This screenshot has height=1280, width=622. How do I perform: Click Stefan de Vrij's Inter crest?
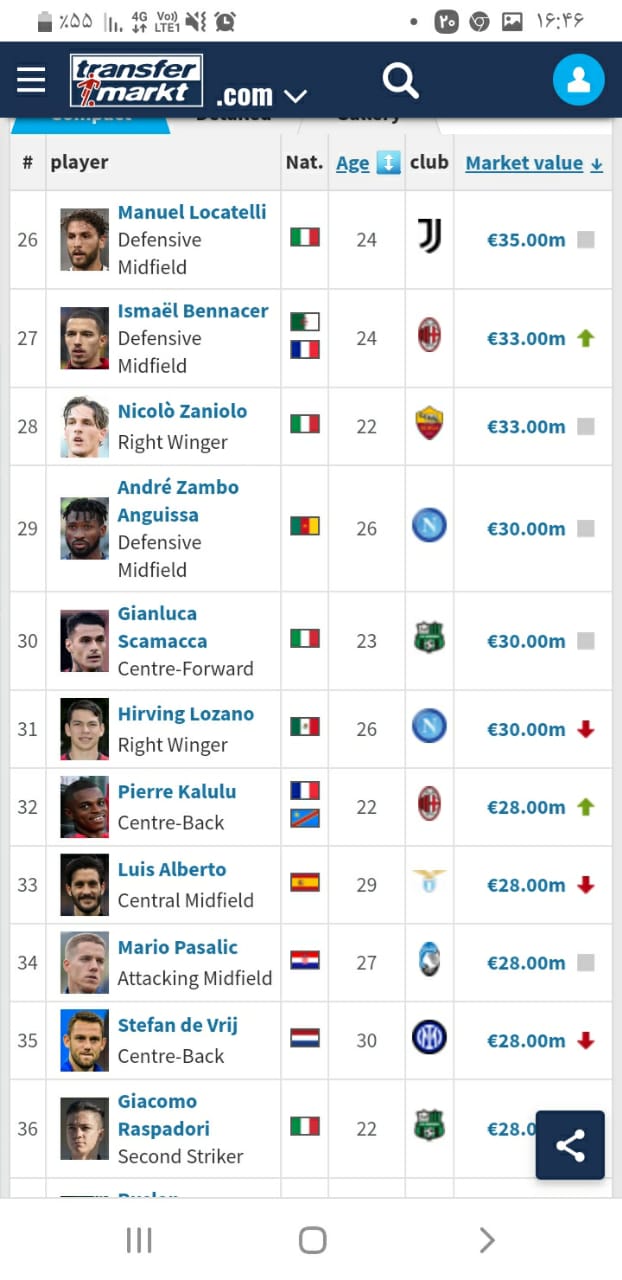pos(429,1039)
